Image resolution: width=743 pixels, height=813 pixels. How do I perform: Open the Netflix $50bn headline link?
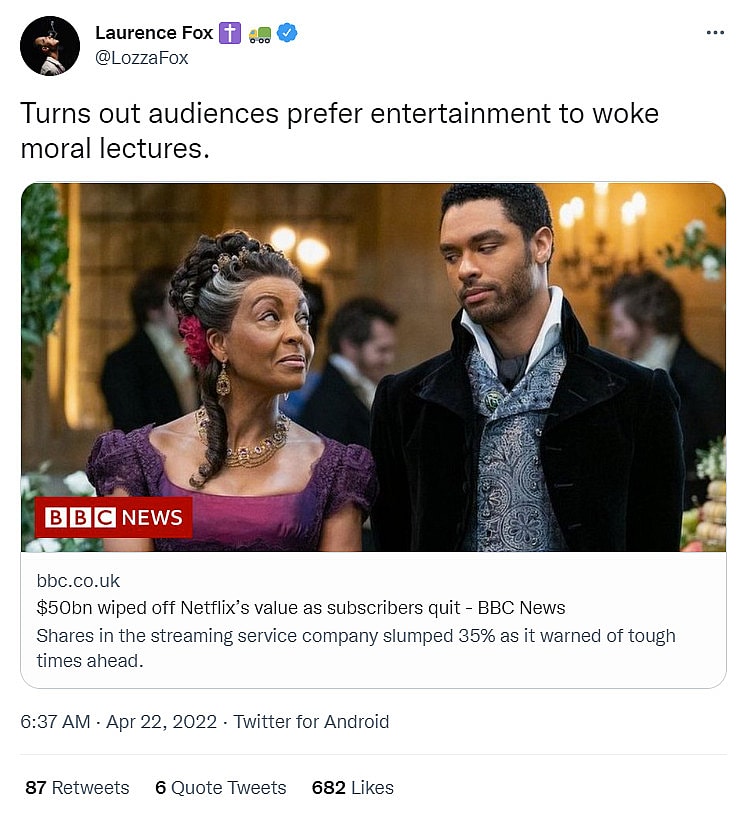[300, 608]
